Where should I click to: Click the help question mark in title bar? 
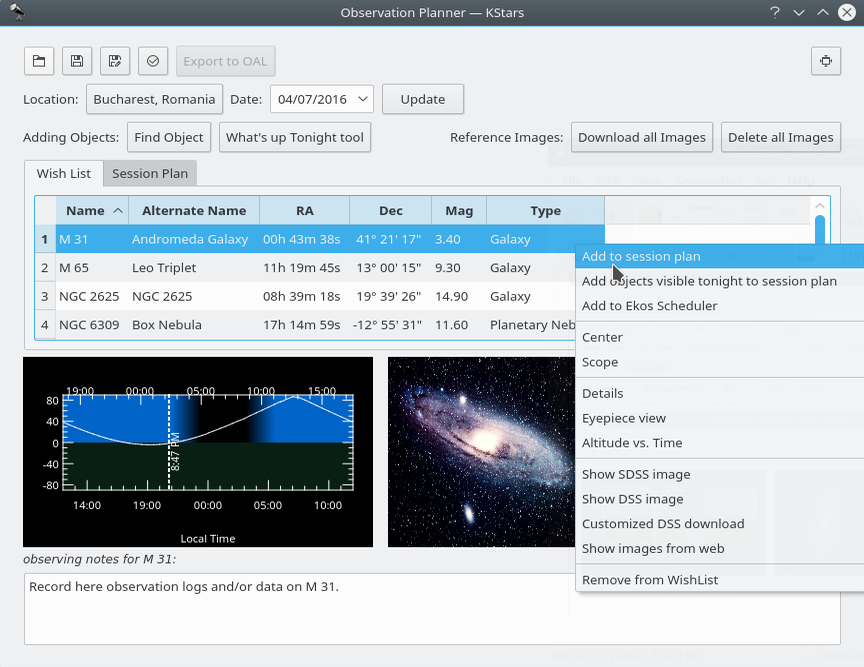point(774,12)
